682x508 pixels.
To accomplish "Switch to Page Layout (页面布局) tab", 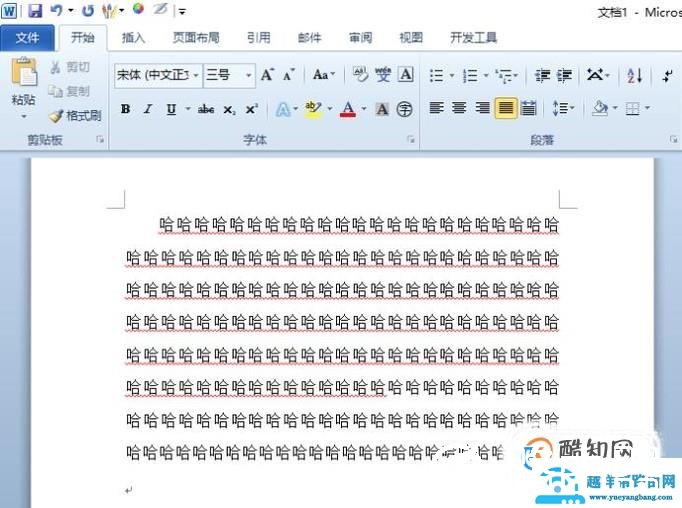I will [x=196, y=38].
